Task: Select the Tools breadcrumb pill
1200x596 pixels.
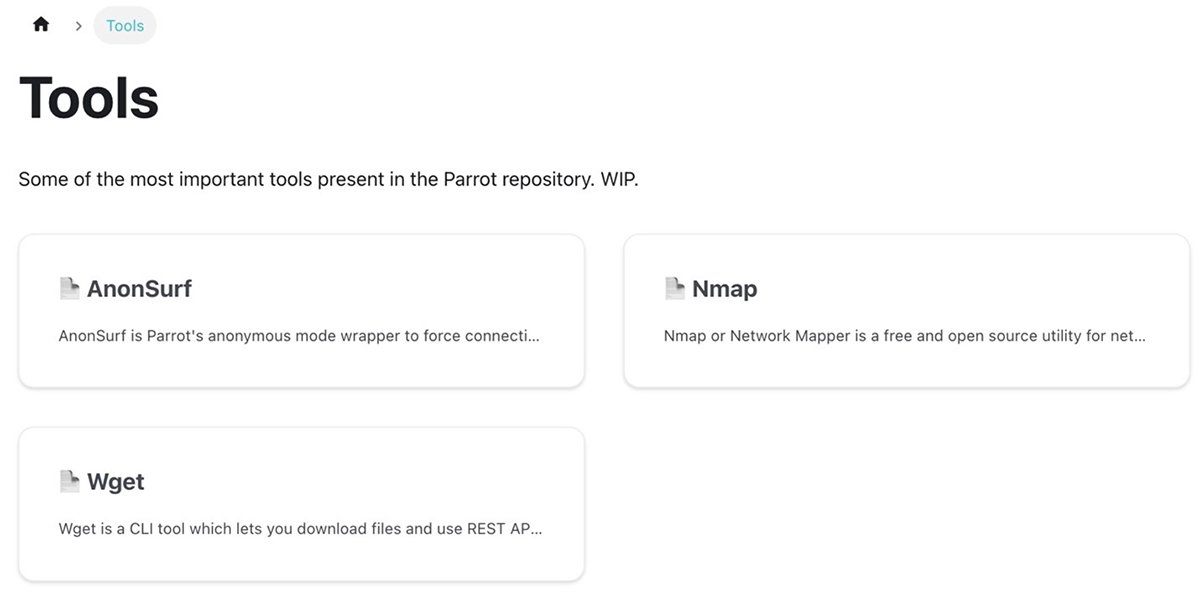Action: [x=125, y=26]
